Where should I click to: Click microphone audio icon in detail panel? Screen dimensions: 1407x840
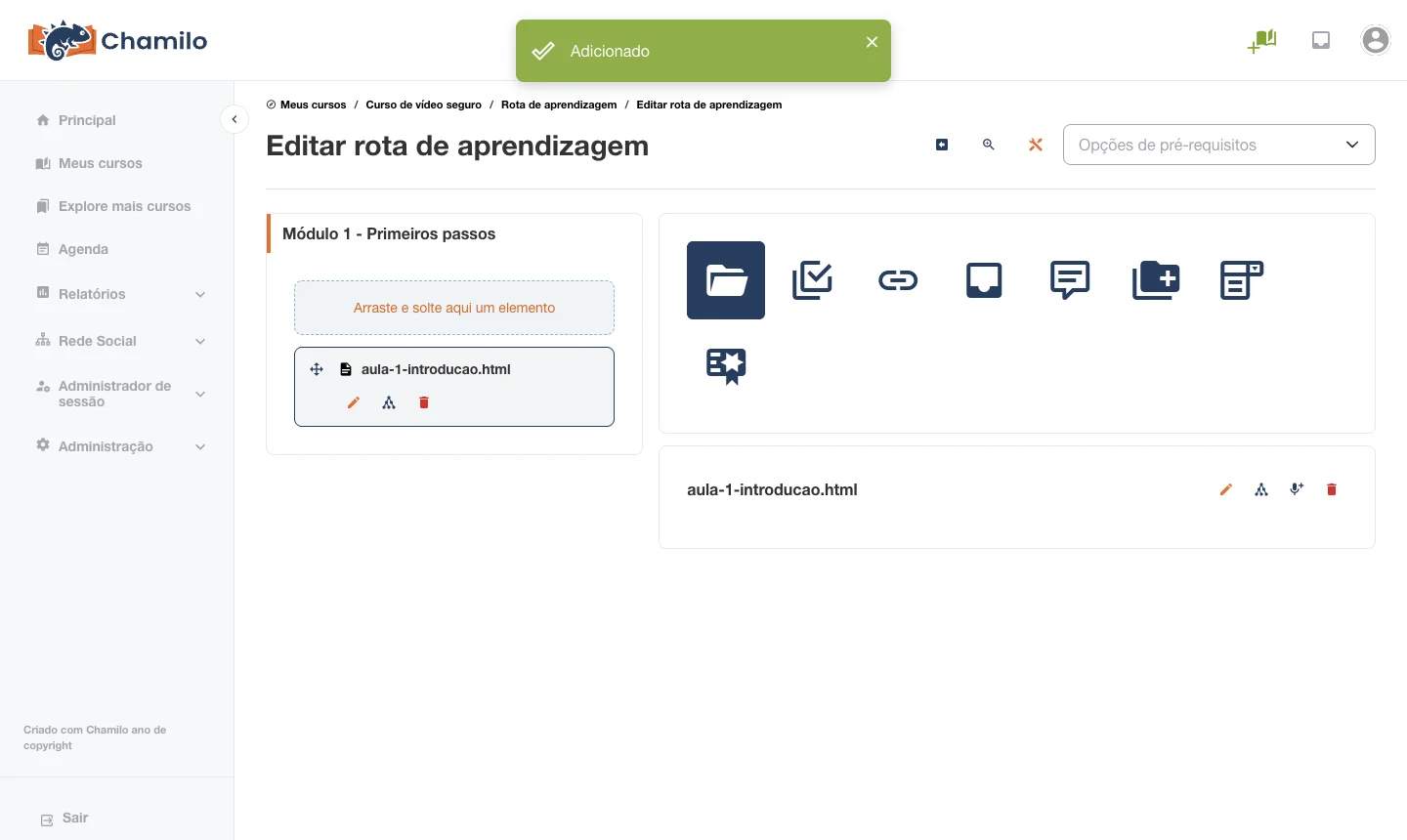click(1297, 489)
